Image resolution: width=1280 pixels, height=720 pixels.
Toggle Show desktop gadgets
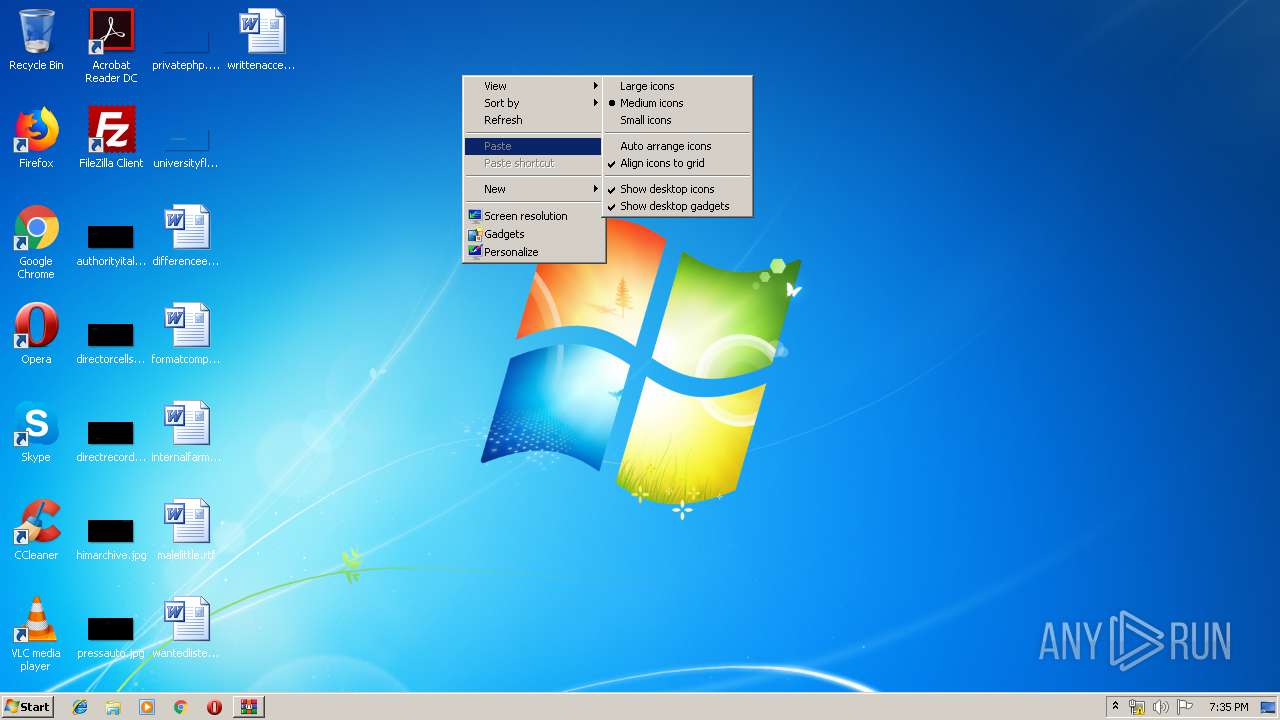(x=677, y=206)
